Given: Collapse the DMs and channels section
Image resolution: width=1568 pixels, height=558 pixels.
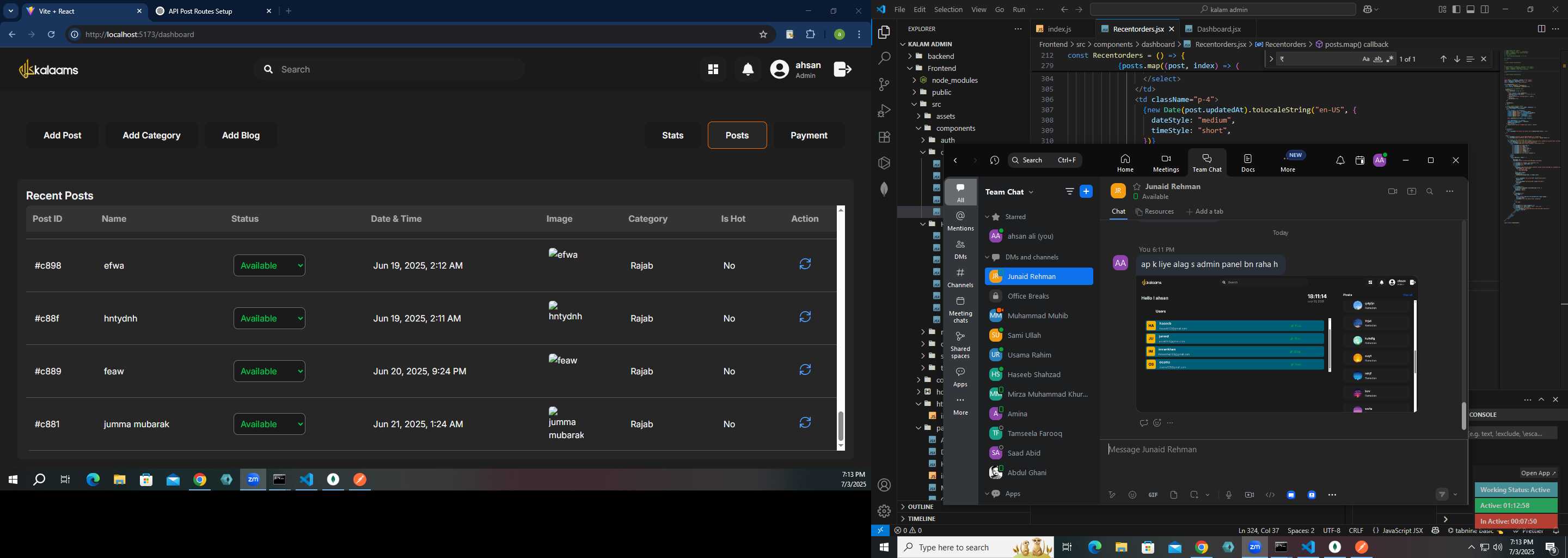Looking at the screenshot, I should pos(987,257).
